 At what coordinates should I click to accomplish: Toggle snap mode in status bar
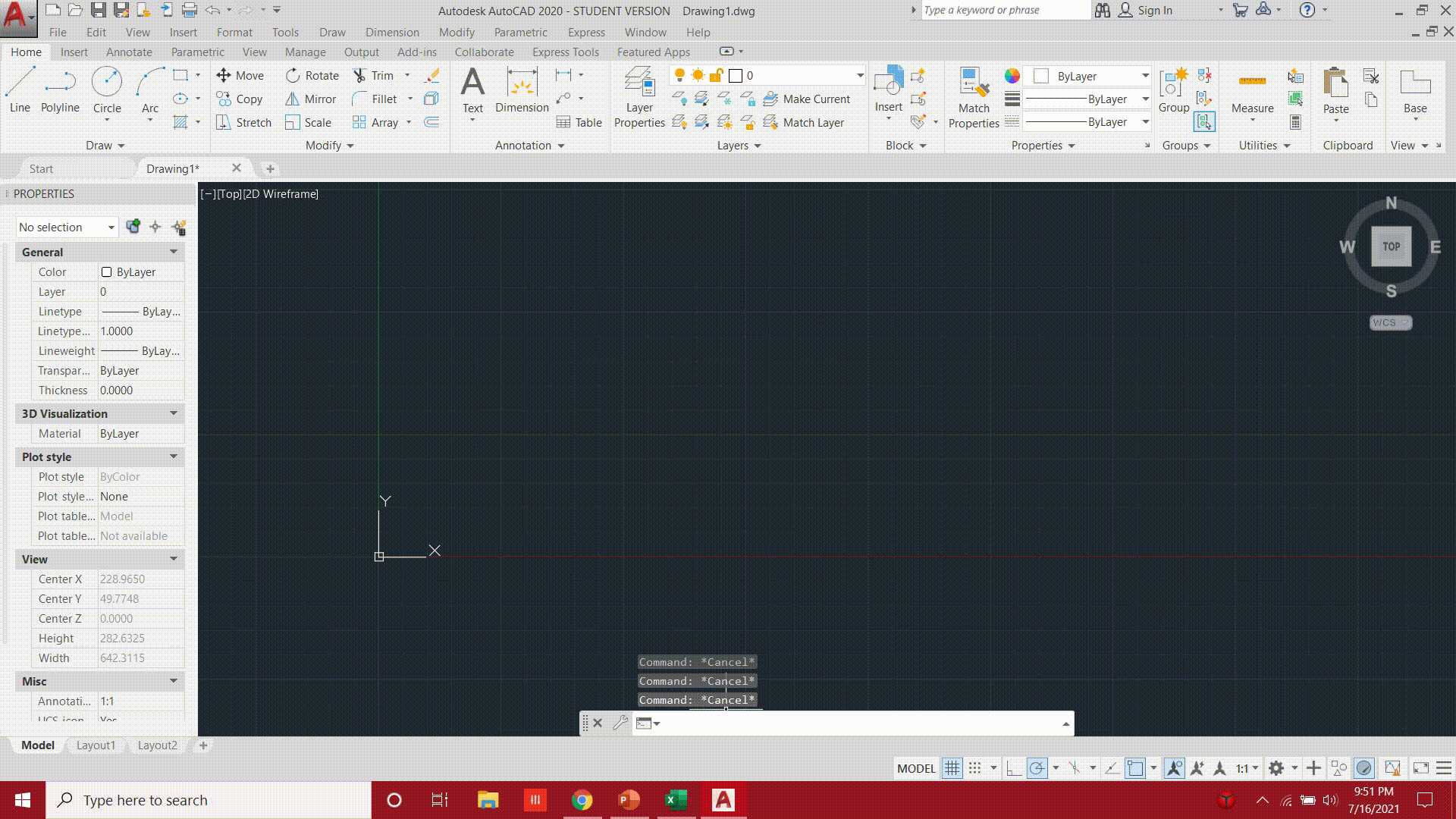pos(975,768)
